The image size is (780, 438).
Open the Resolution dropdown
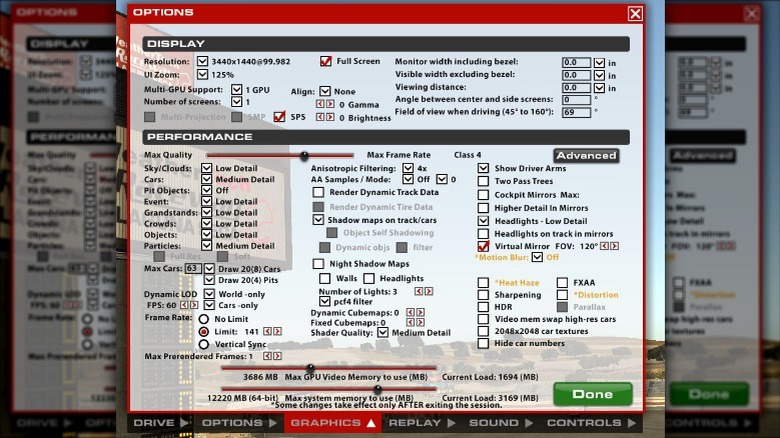click(x=203, y=61)
